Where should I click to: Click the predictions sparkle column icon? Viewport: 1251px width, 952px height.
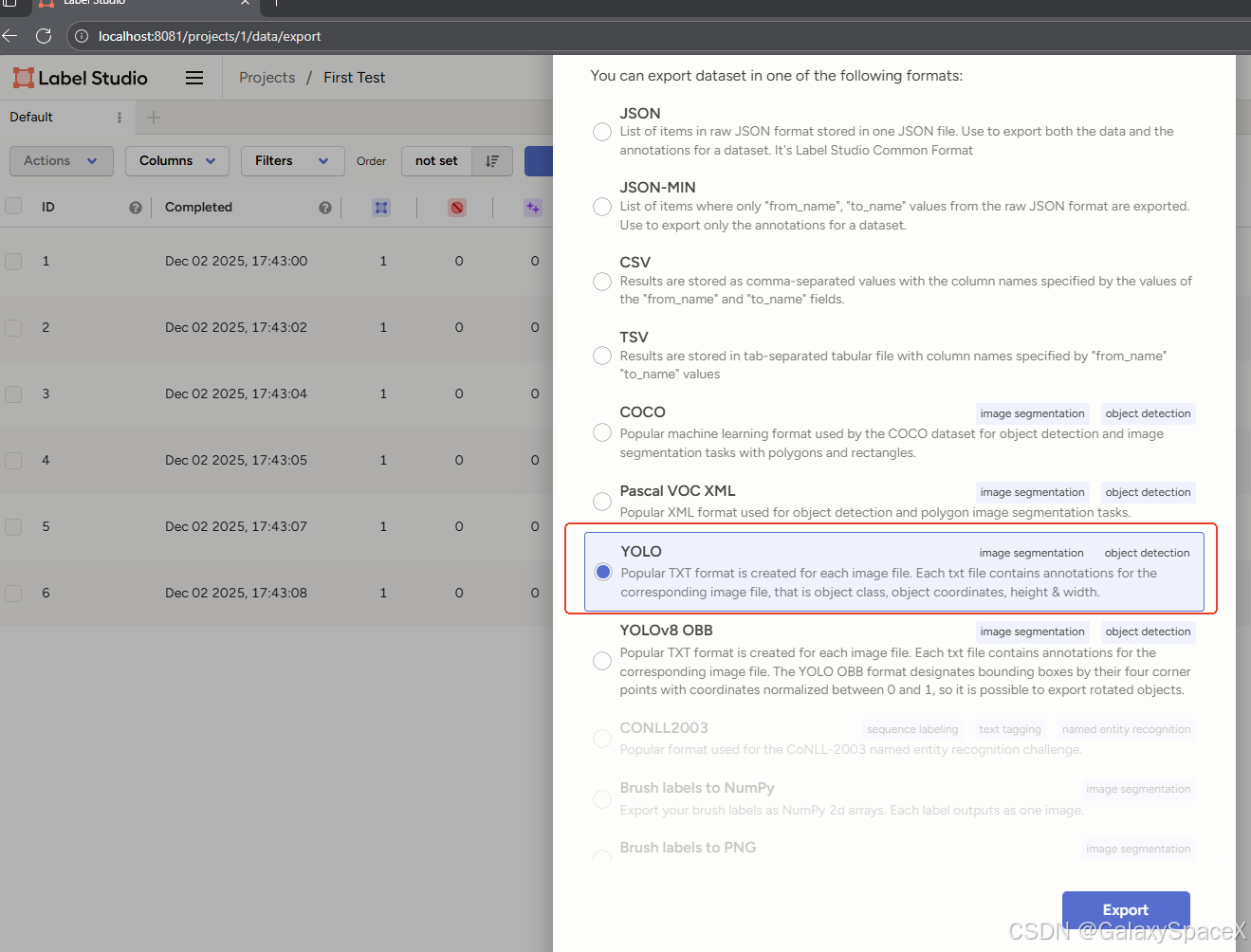(x=533, y=208)
